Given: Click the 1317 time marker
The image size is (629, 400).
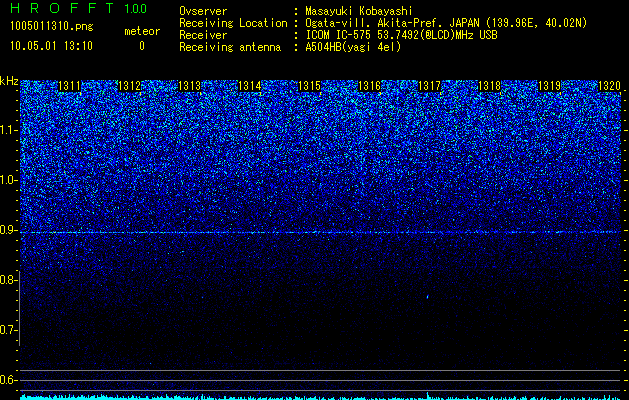Looking at the screenshot, I should (429, 86).
